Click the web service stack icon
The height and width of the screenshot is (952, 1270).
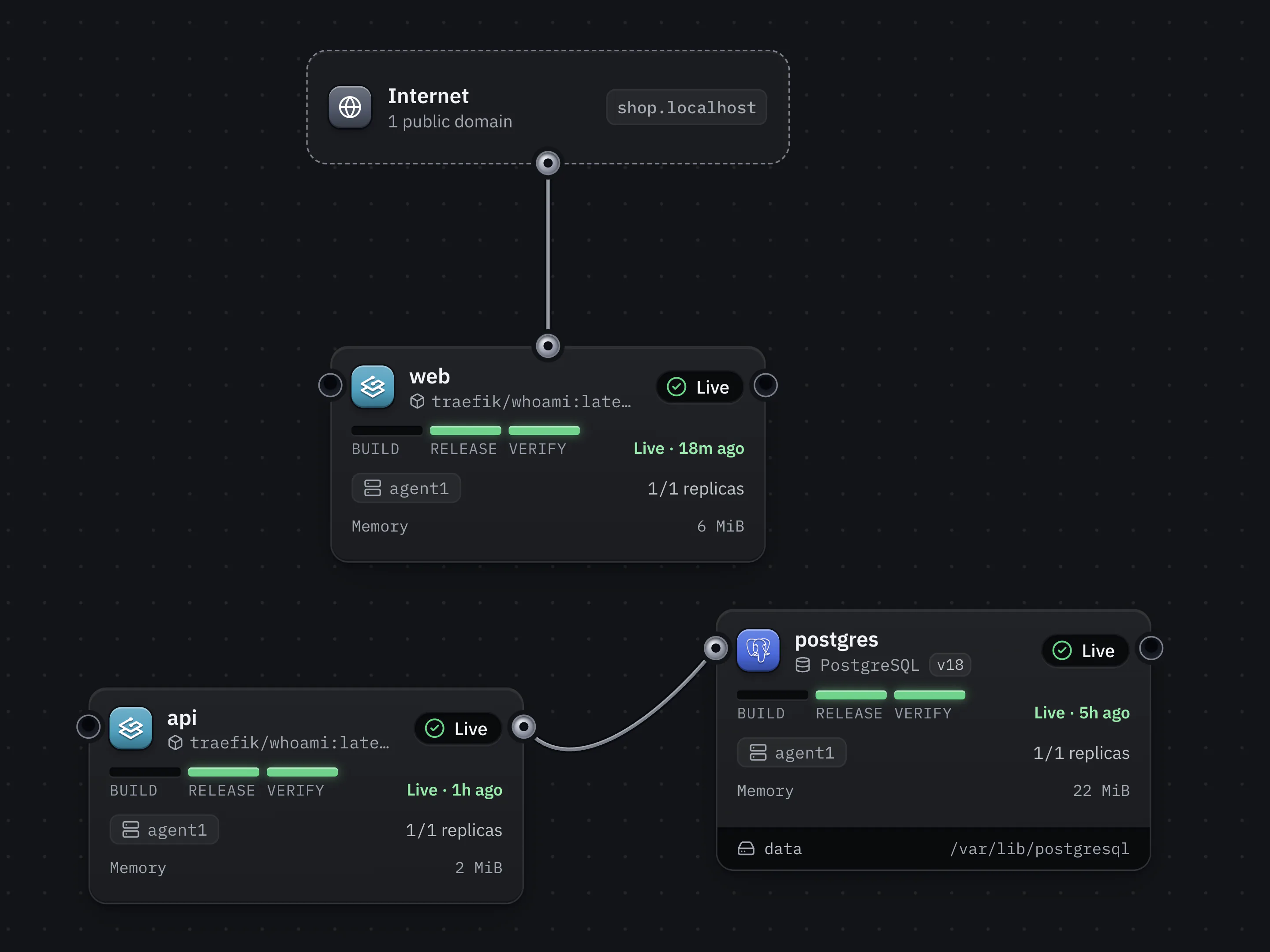click(x=373, y=387)
